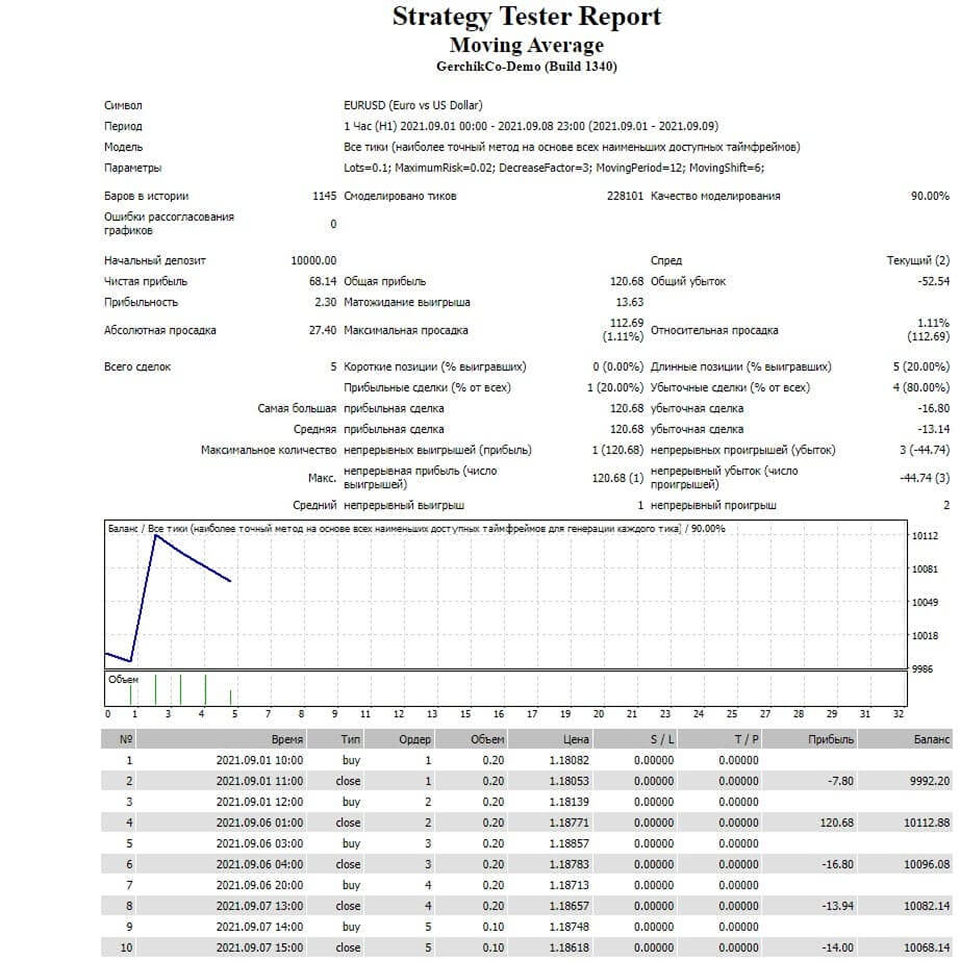
Task: Click the peak of the balance line
Action: pos(155,536)
